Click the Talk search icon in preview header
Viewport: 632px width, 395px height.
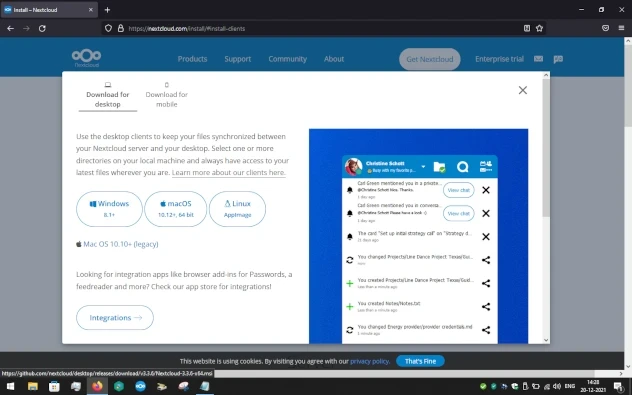463,166
